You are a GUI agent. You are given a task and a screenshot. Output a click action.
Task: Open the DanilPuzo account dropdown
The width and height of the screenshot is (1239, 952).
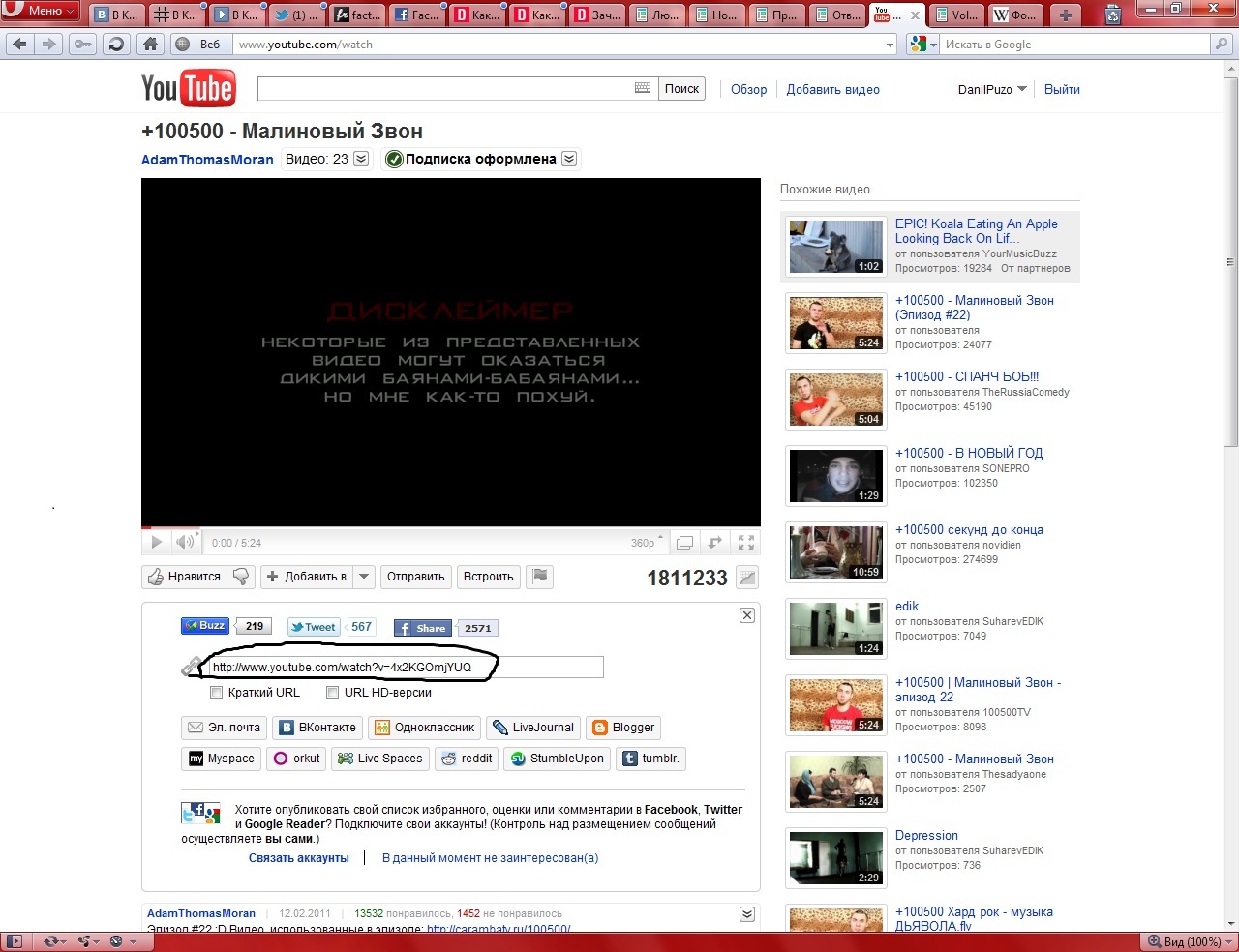pos(992,90)
